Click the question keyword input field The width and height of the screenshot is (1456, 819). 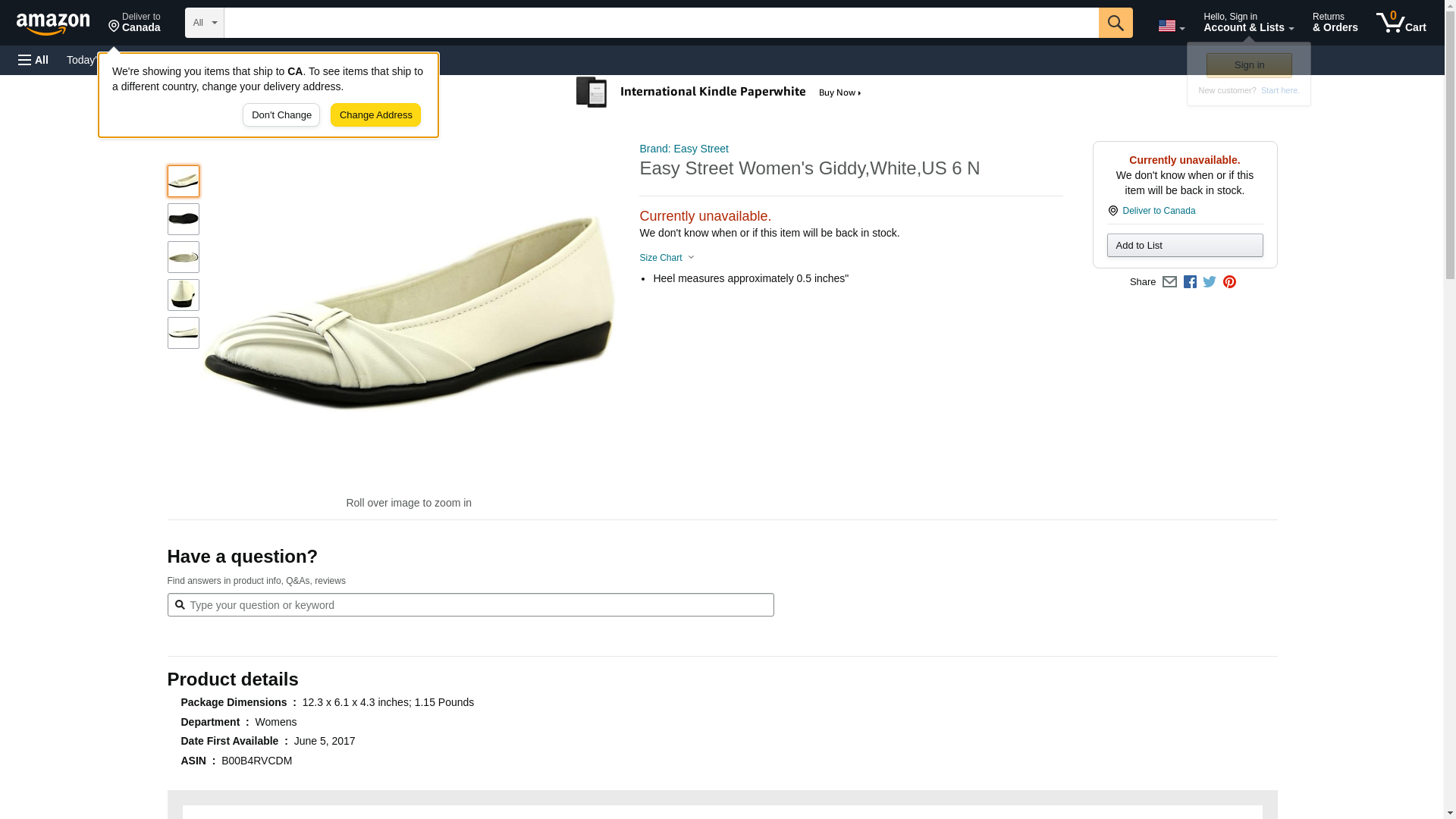(470, 605)
